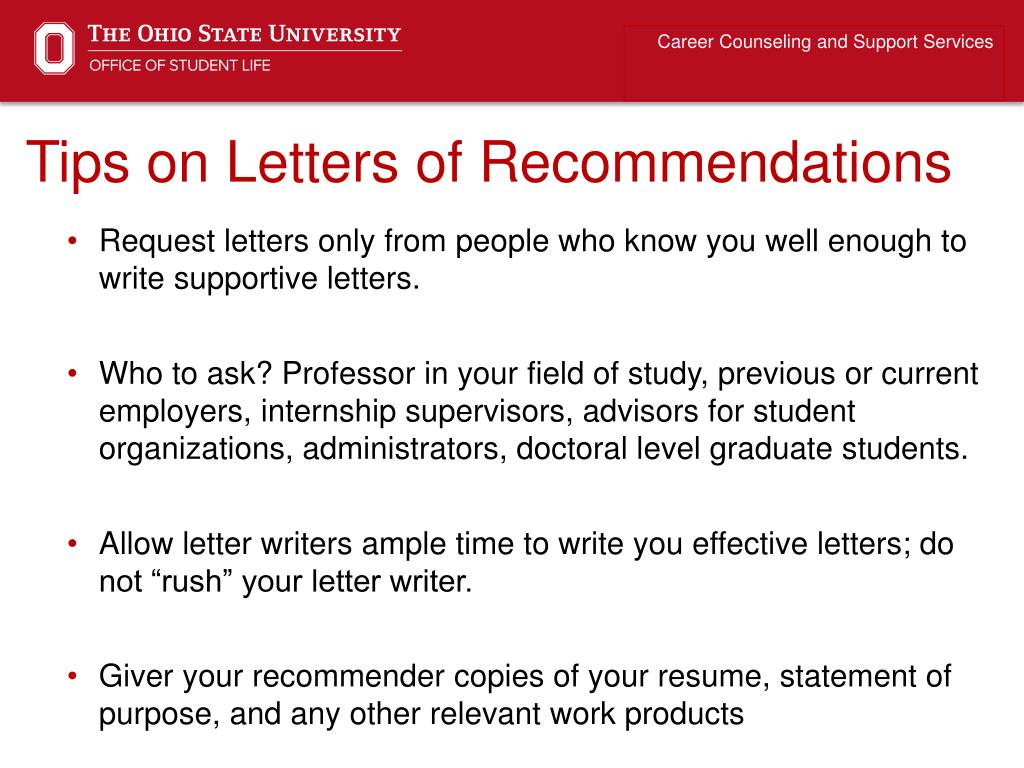Click the bullet beside Who to ask

[72, 374]
